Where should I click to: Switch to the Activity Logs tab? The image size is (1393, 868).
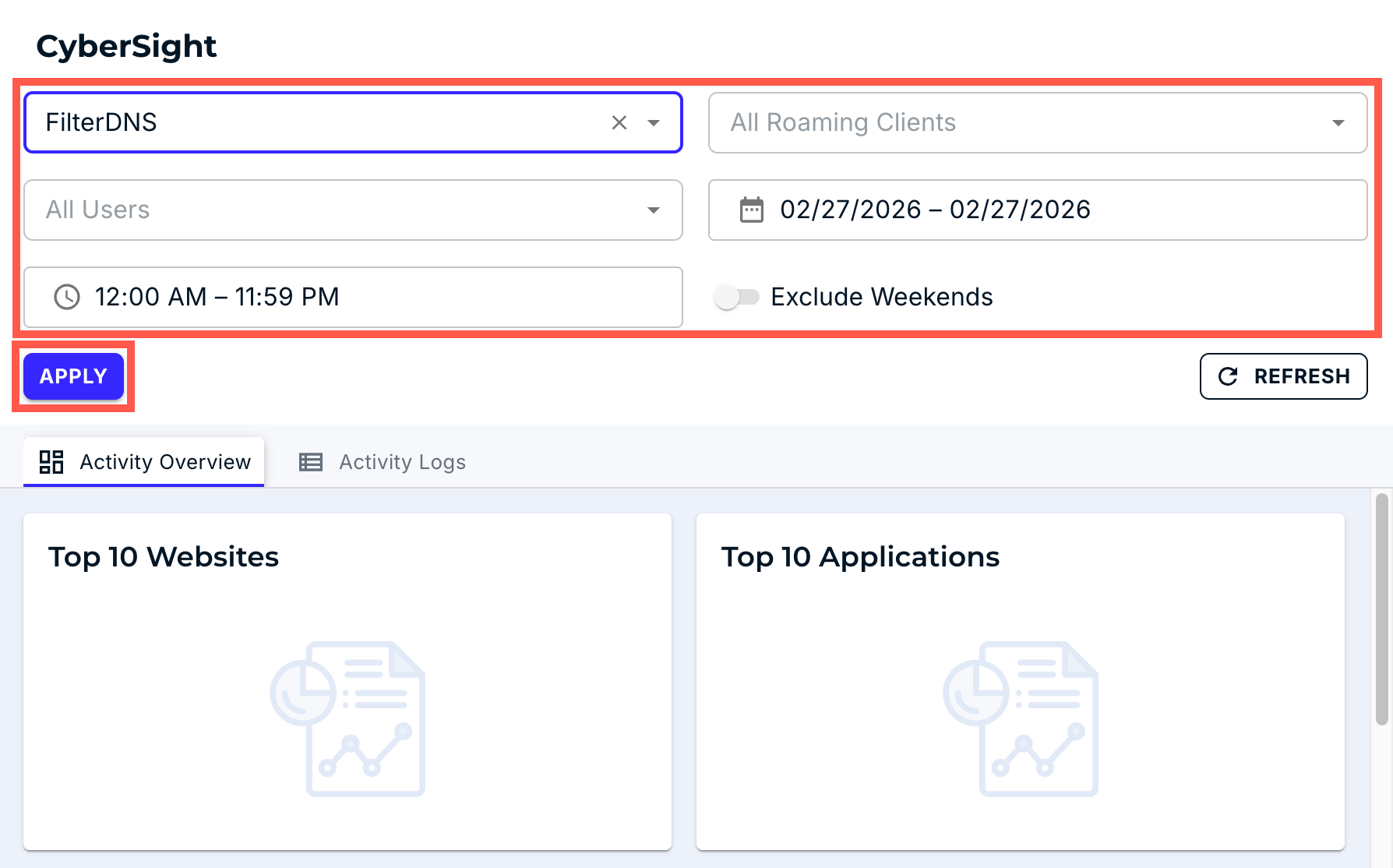coord(402,462)
